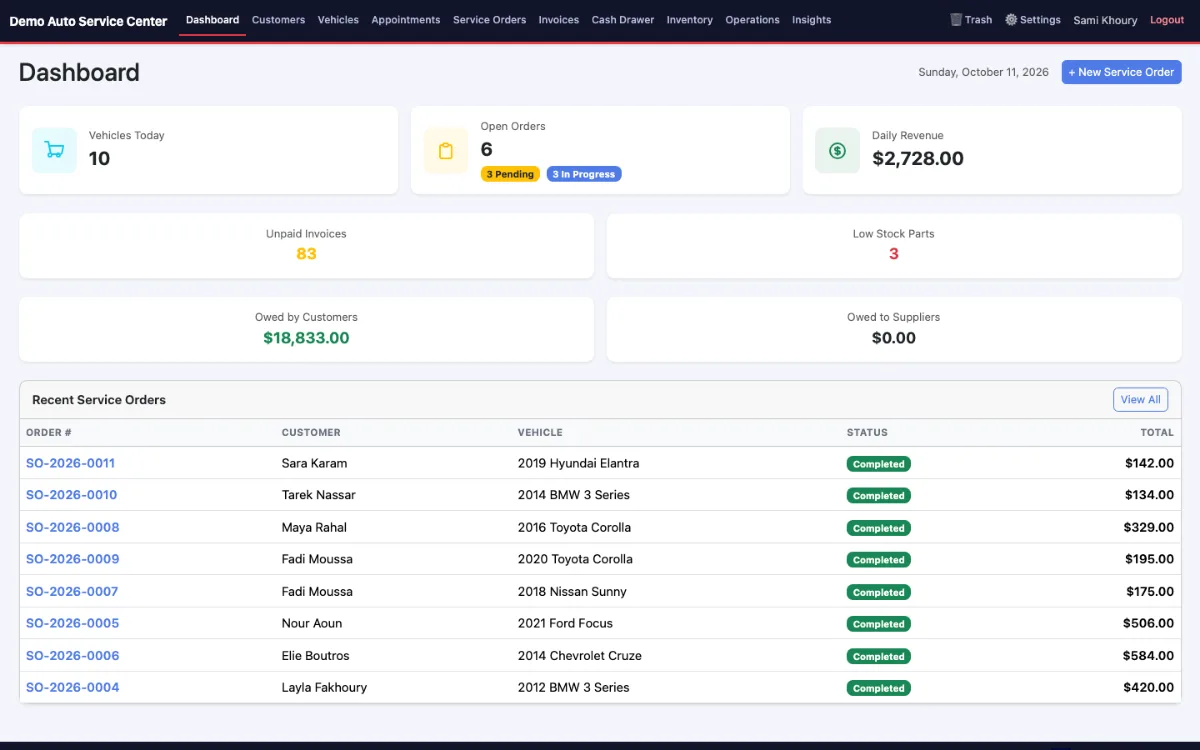Click the Daily Revenue dollar icon
This screenshot has width=1200, height=750.
[837, 150]
